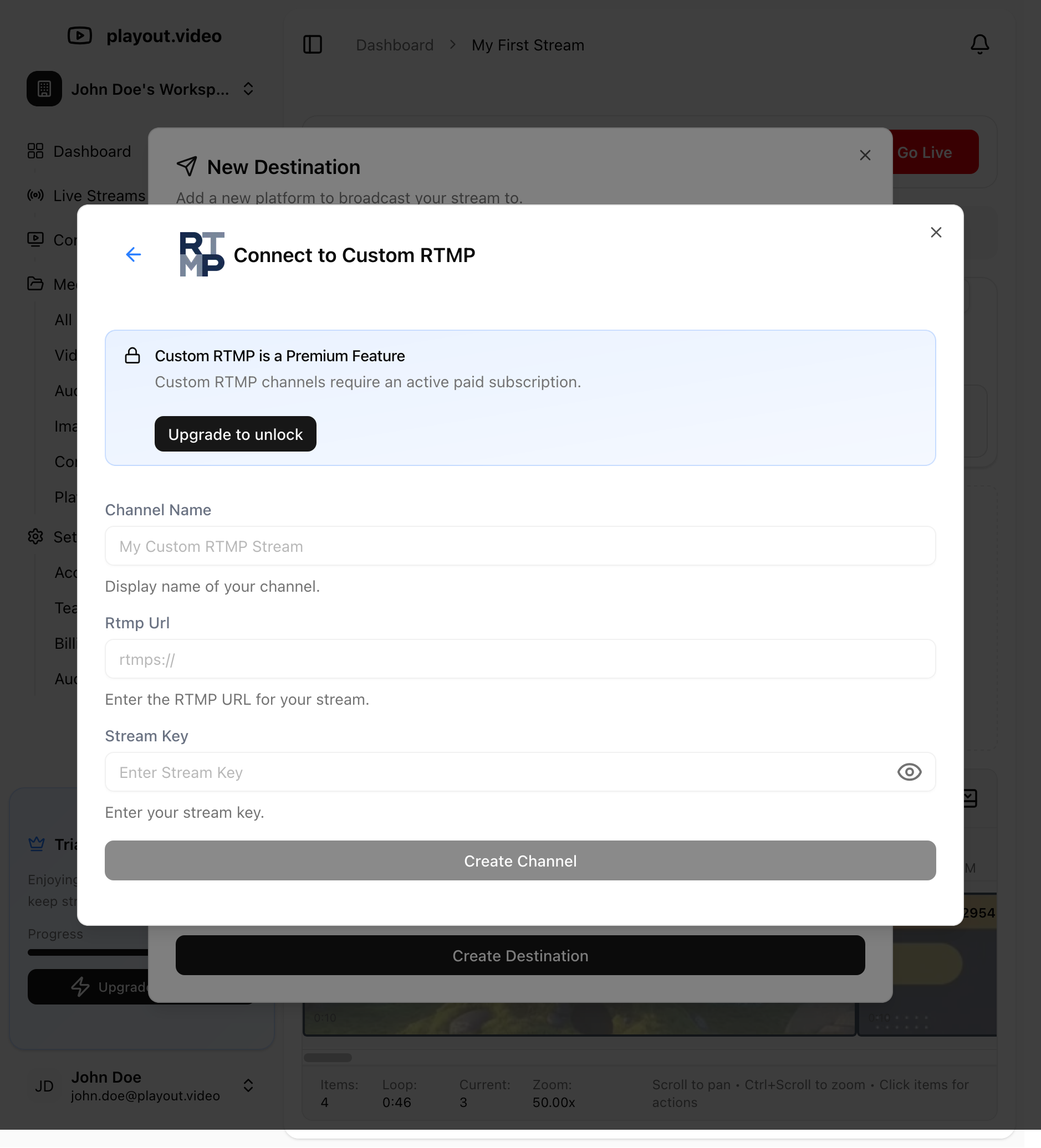Click the playout.video logo icon
The image size is (1041, 1148).
(80, 36)
